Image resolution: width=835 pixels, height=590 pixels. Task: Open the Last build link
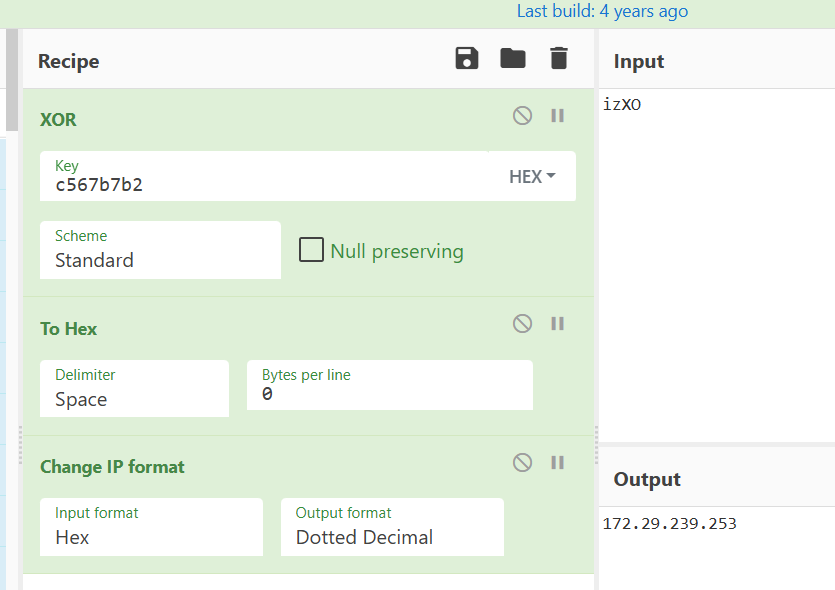click(x=602, y=11)
